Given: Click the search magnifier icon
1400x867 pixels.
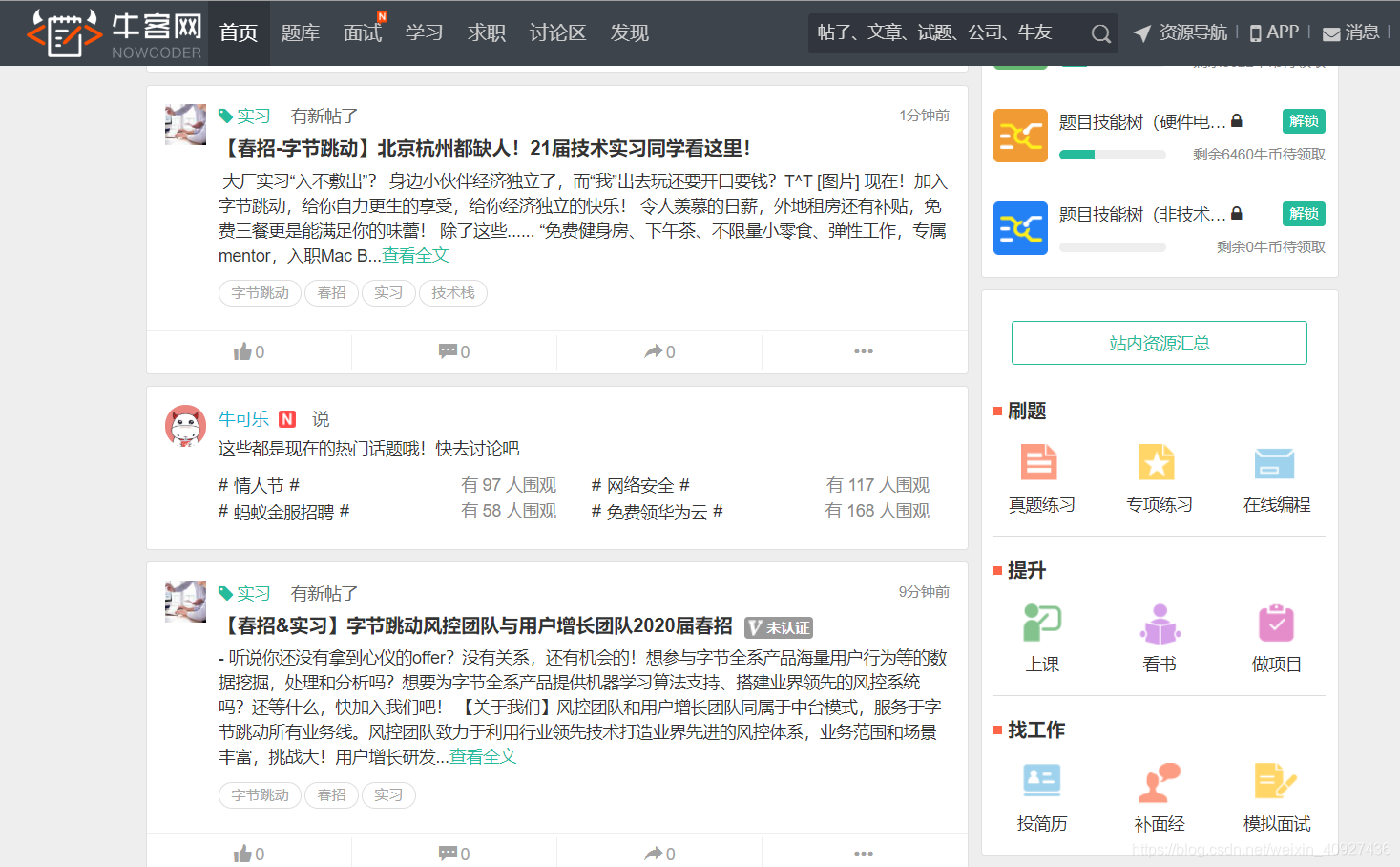Looking at the screenshot, I should [x=1100, y=34].
